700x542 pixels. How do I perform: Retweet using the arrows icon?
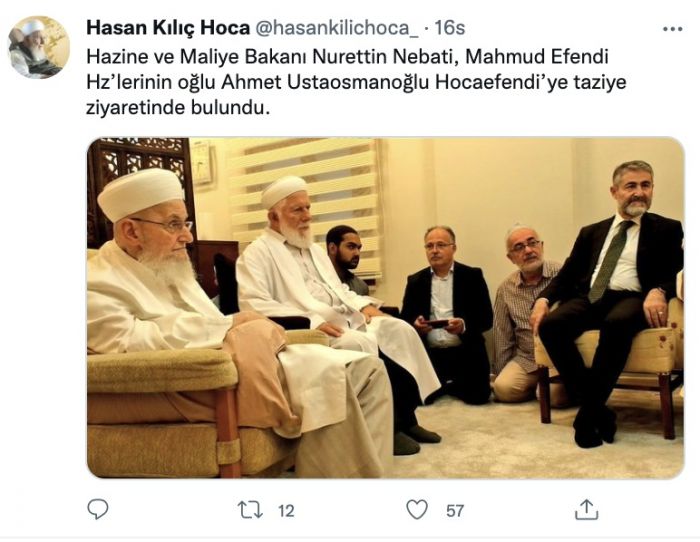(250, 510)
